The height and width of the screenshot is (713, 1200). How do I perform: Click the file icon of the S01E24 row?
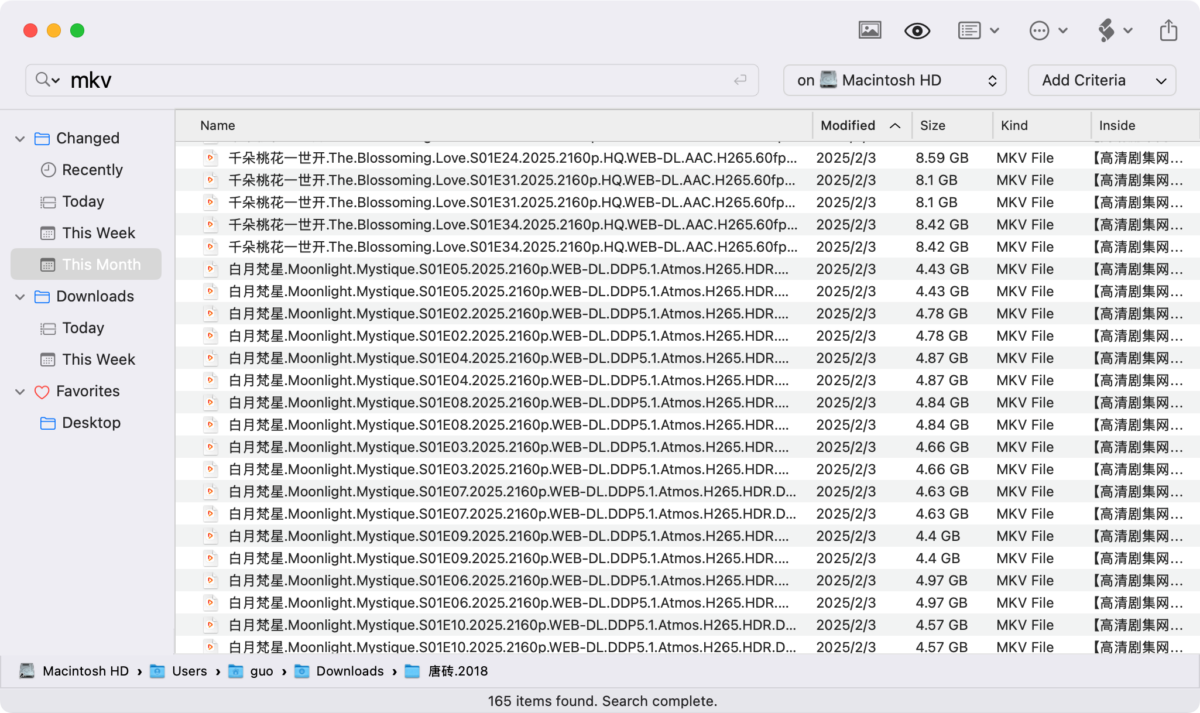210,158
